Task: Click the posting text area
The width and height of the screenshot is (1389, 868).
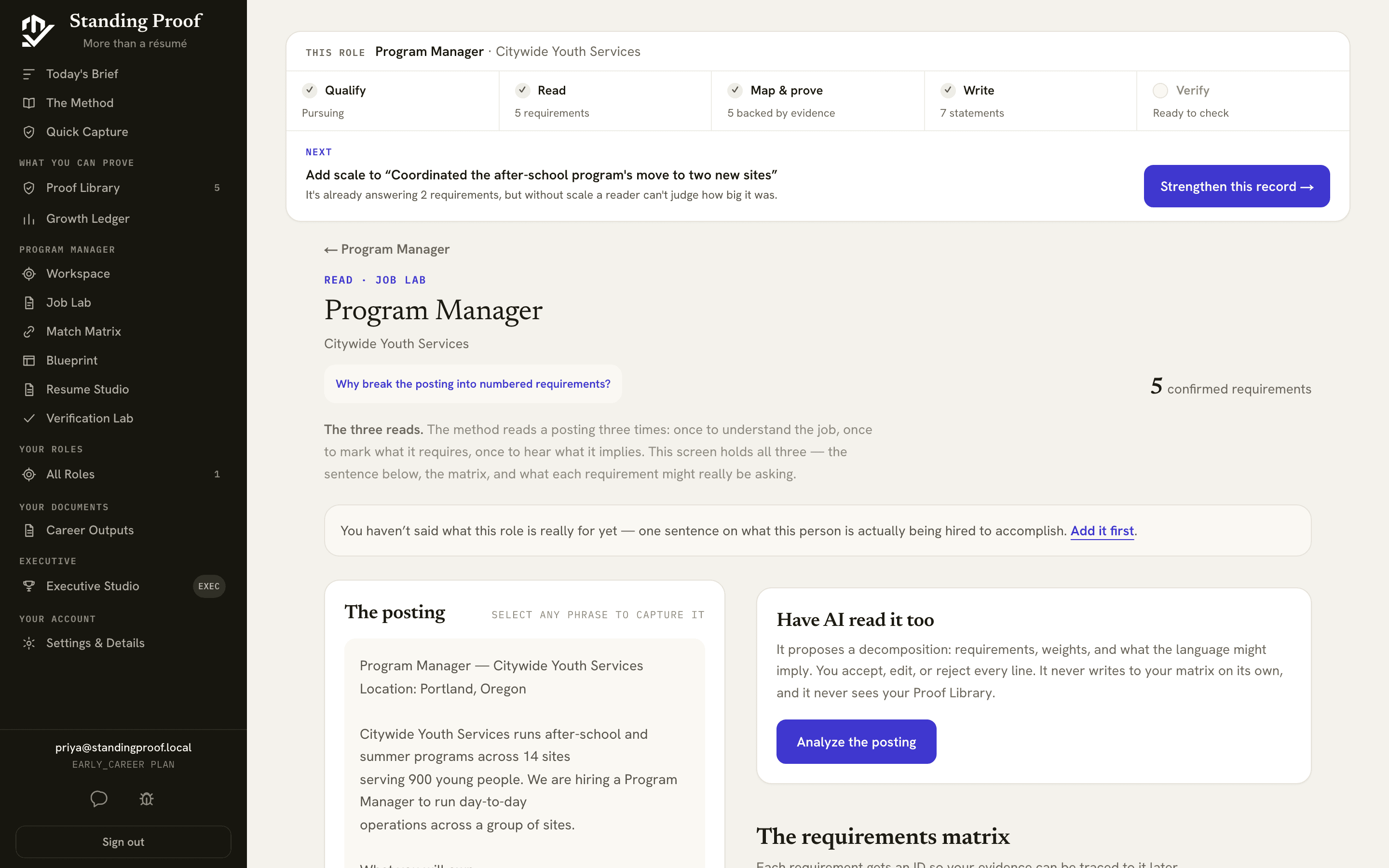Action: [524, 754]
